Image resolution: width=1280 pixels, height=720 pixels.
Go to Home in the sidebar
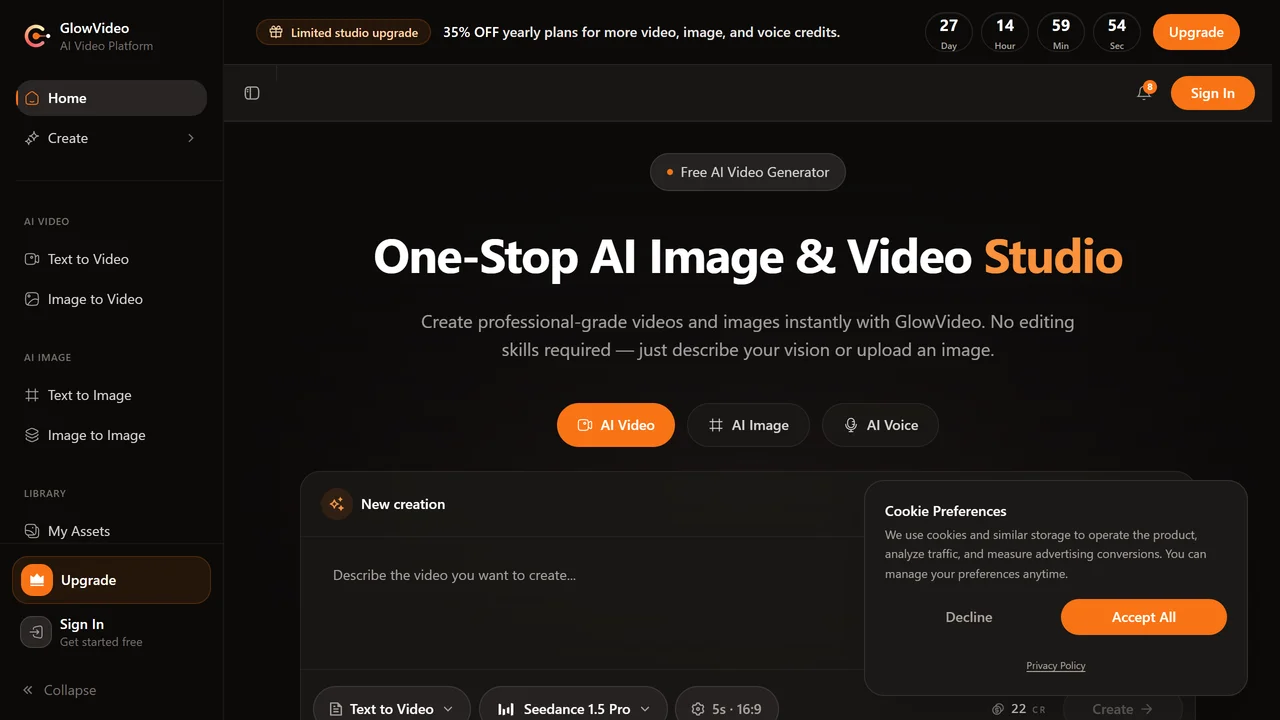[x=111, y=98]
